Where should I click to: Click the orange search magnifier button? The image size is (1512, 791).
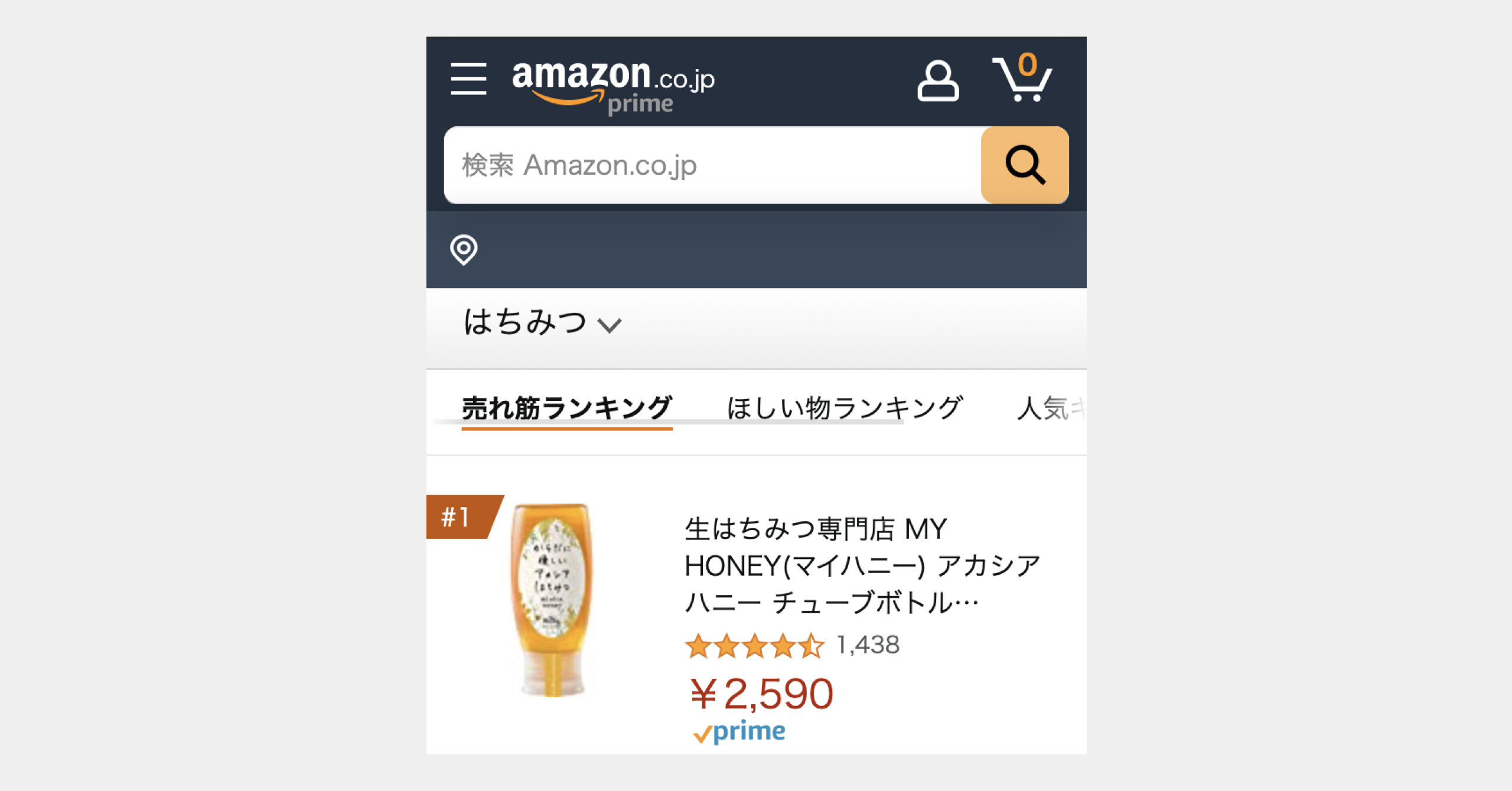(x=1025, y=165)
